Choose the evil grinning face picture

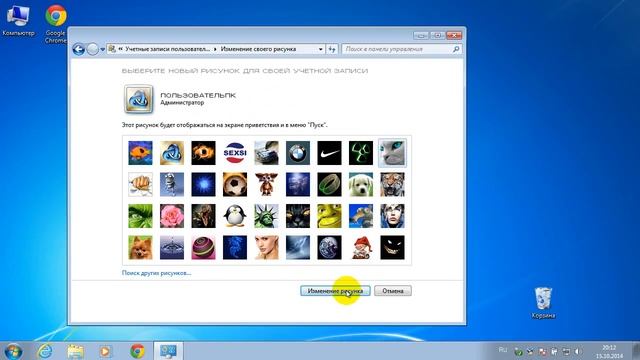(x=392, y=247)
